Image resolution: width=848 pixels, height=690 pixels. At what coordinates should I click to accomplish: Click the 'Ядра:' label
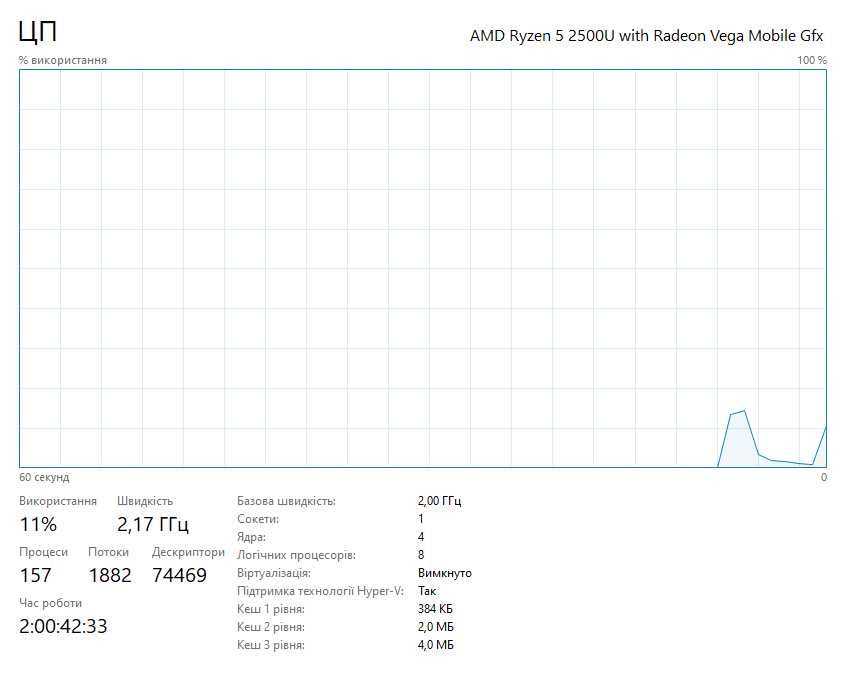(x=251, y=537)
